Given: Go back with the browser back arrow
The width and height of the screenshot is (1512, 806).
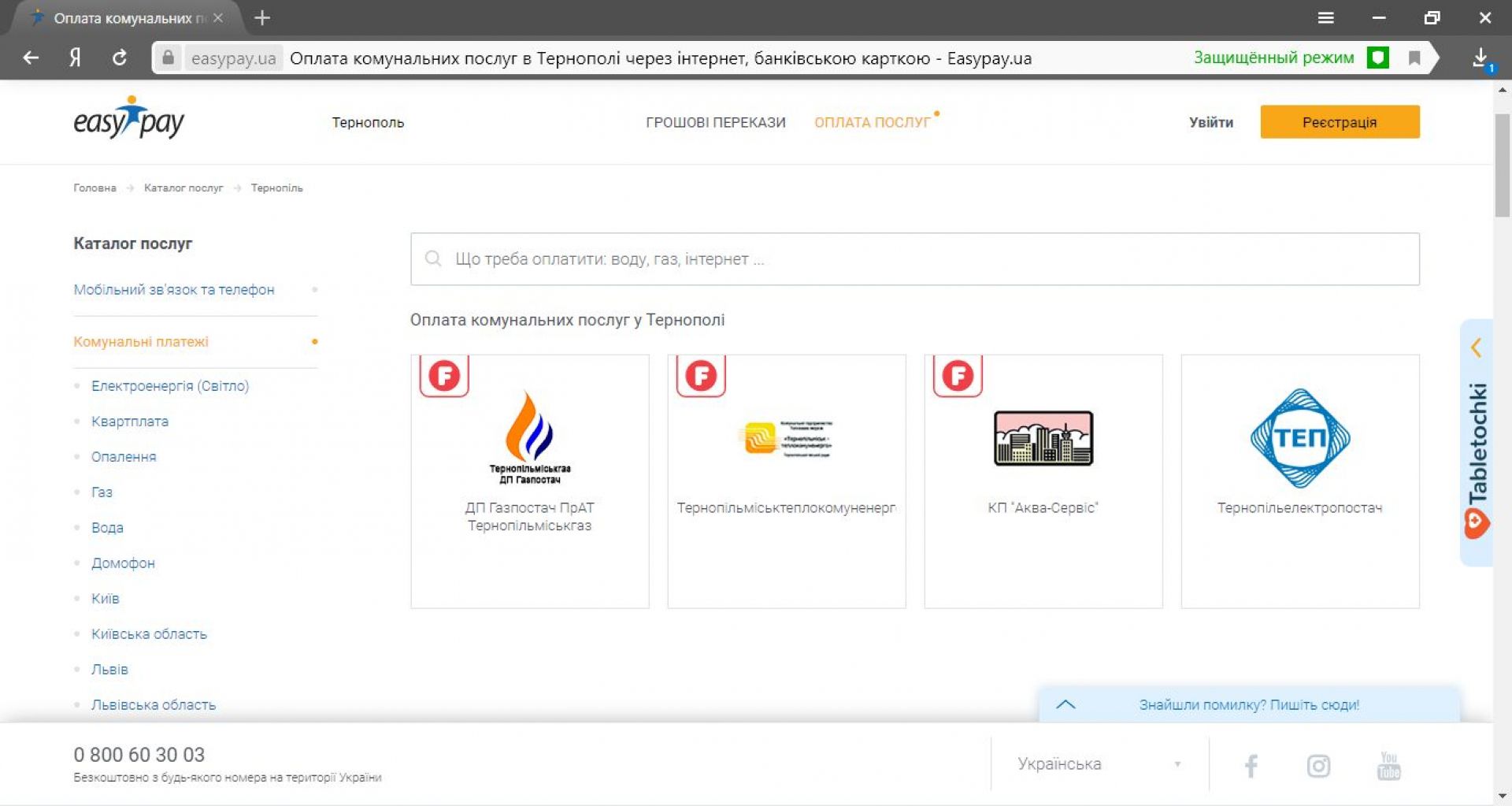Looking at the screenshot, I should [x=31, y=58].
